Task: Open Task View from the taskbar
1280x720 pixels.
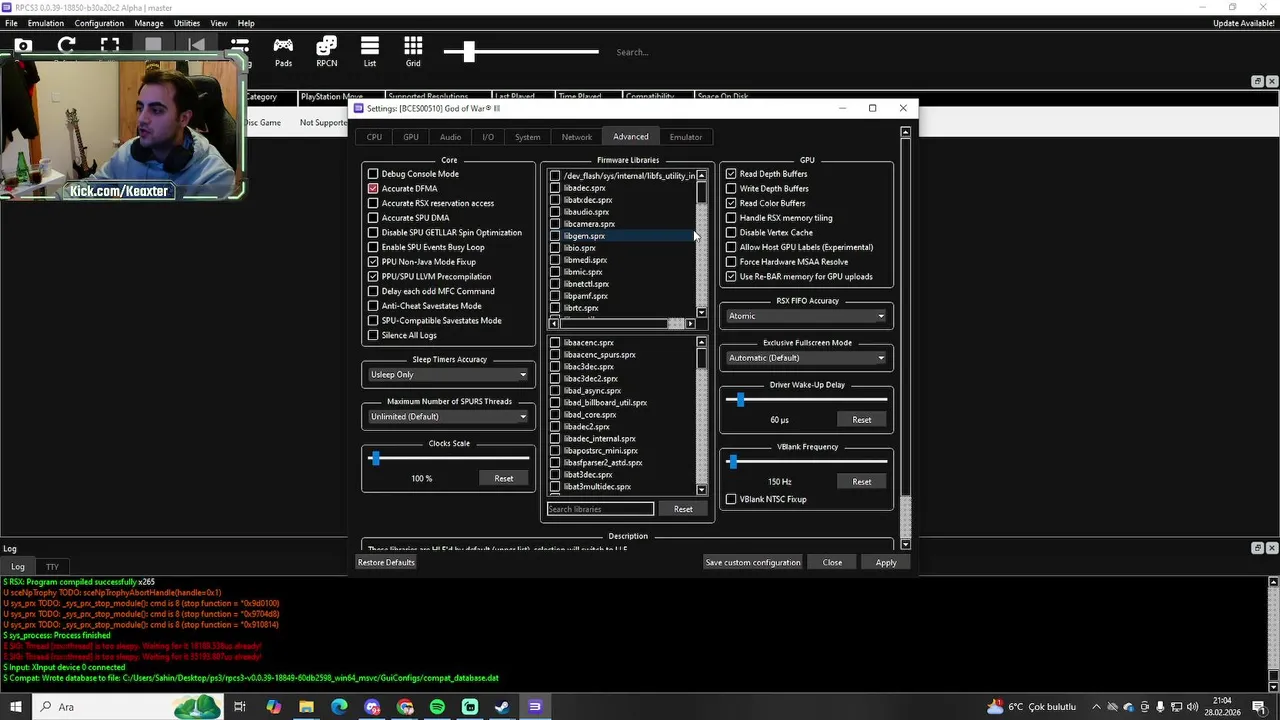Action: [240, 707]
